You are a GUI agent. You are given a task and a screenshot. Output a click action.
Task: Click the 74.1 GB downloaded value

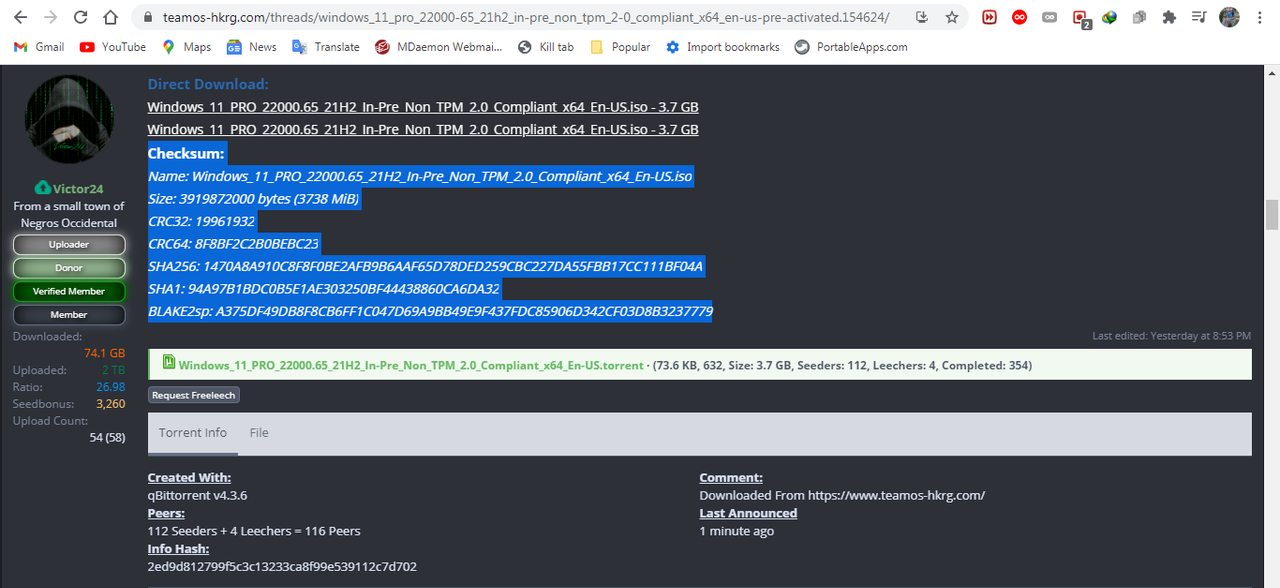(104, 353)
